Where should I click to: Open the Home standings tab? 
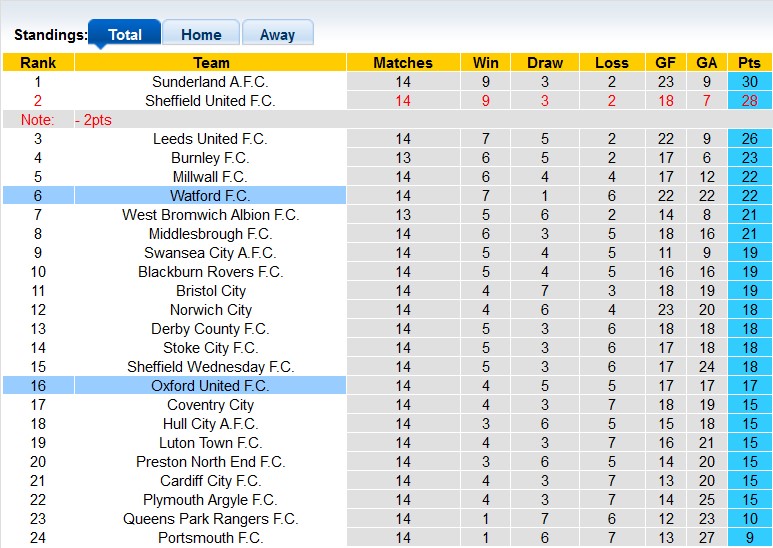201,34
